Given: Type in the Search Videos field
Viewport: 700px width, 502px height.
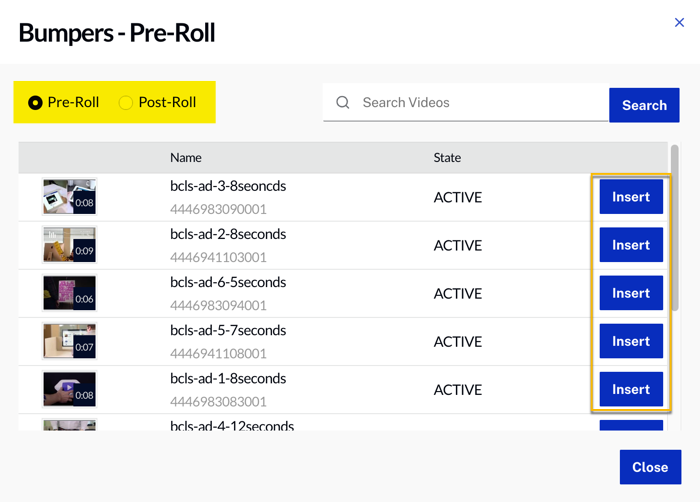Looking at the screenshot, I should (x=480, y=103).
